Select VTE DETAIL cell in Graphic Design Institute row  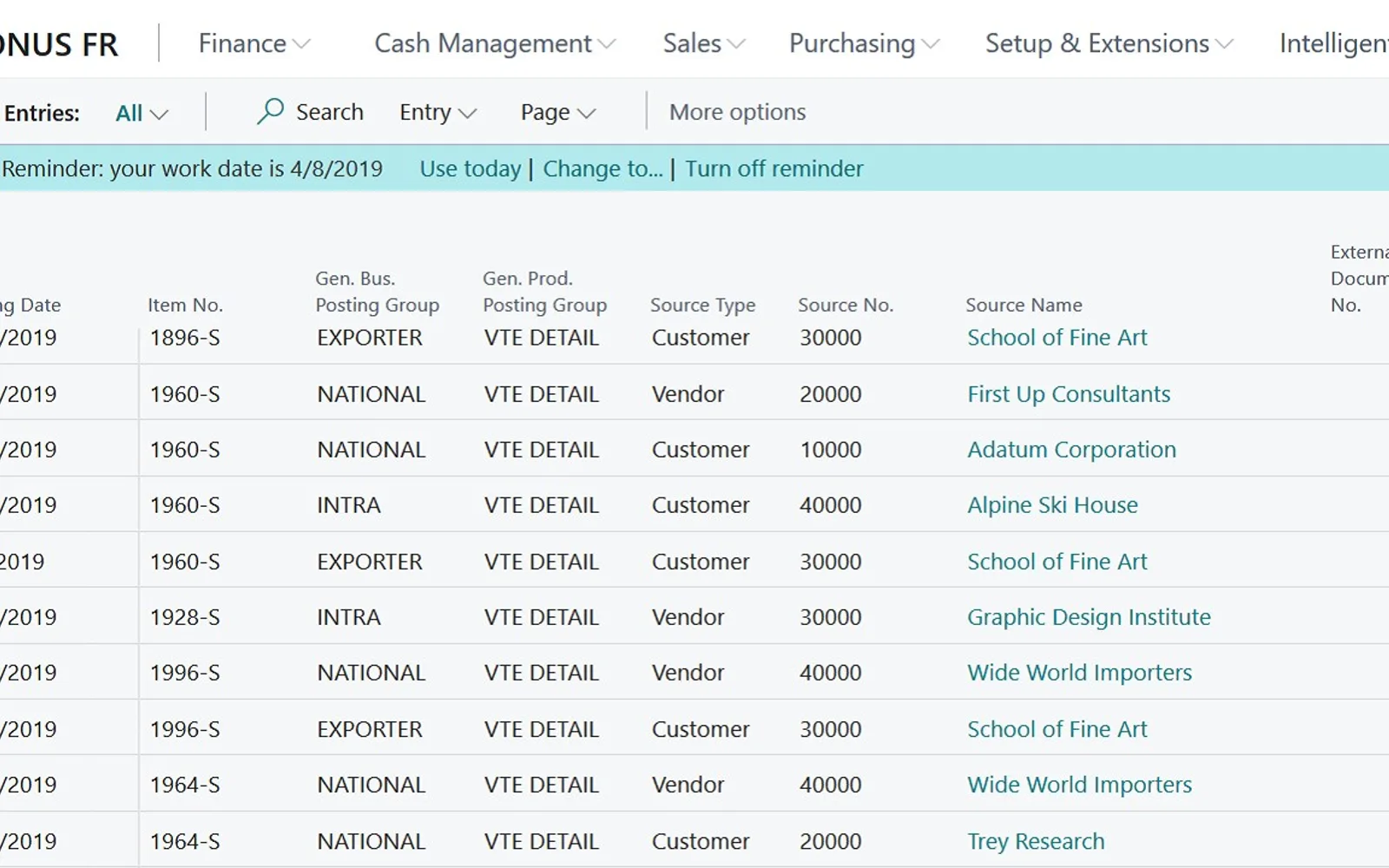point(542,617)
